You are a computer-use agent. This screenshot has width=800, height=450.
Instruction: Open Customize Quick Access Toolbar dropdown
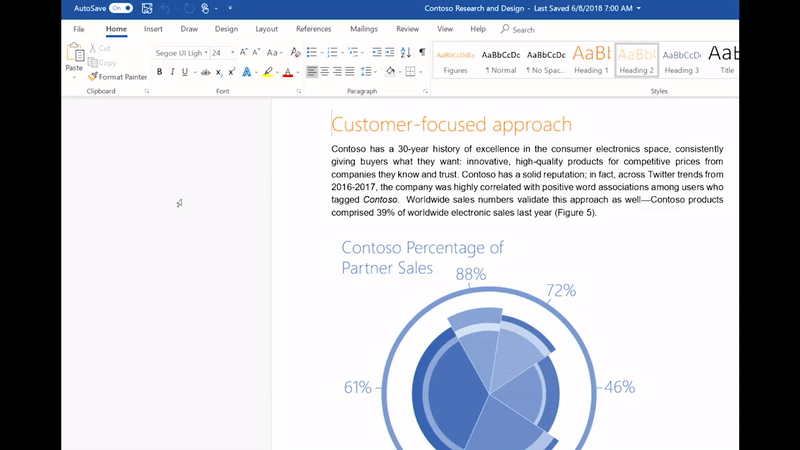[x=230, y=8]
